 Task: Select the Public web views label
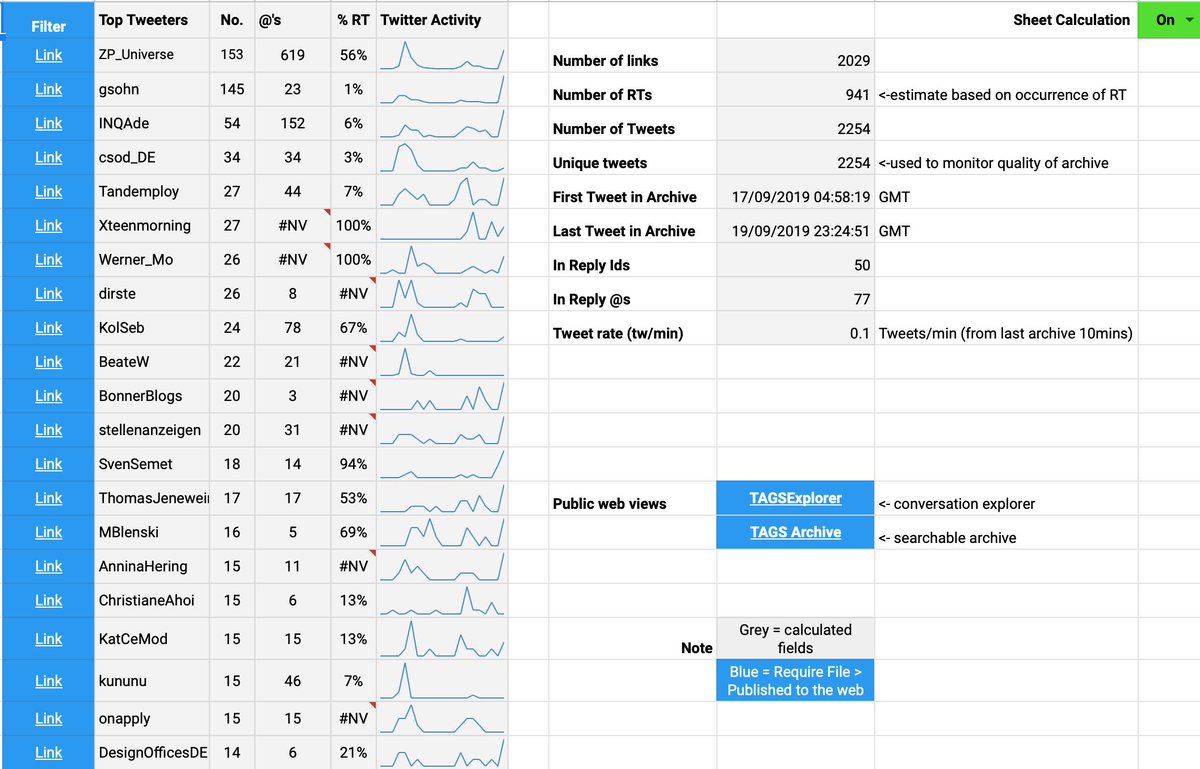(609, 503)
